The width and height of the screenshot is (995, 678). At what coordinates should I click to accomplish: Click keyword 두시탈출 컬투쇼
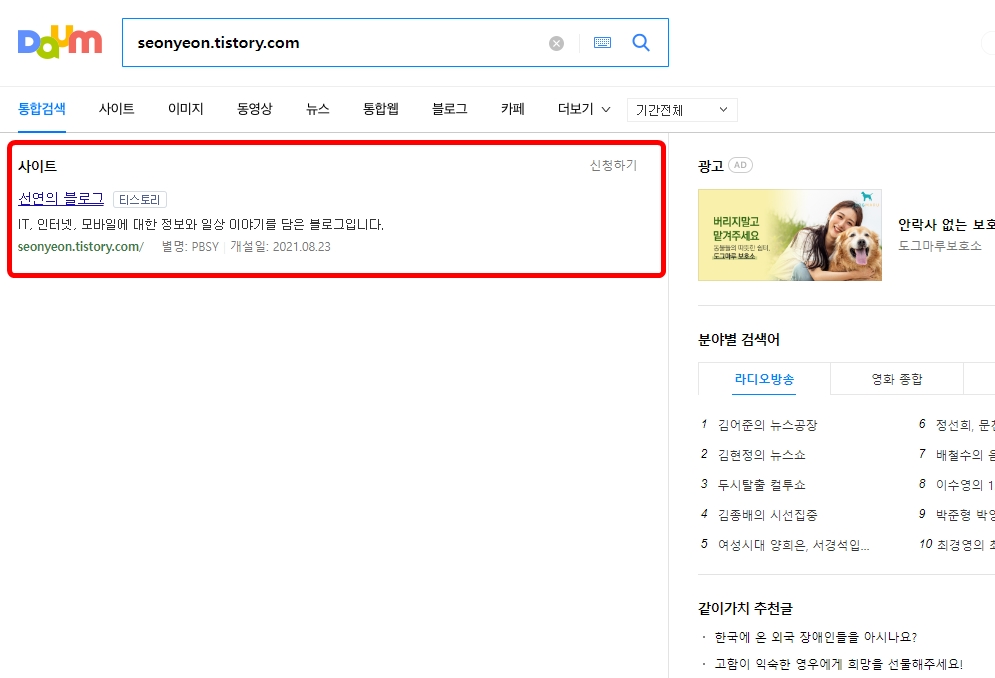click(x=761, y=484)
